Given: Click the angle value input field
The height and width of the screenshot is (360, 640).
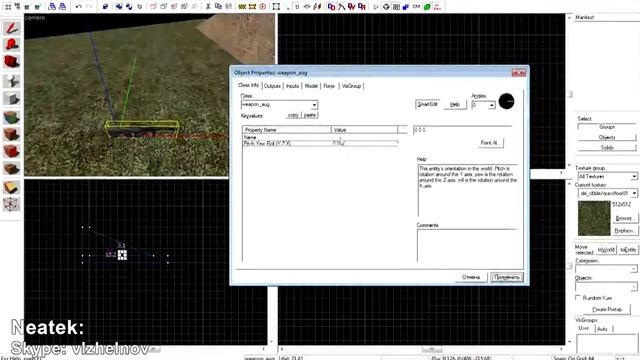Looking at the screenshot, I should point(462,130).
